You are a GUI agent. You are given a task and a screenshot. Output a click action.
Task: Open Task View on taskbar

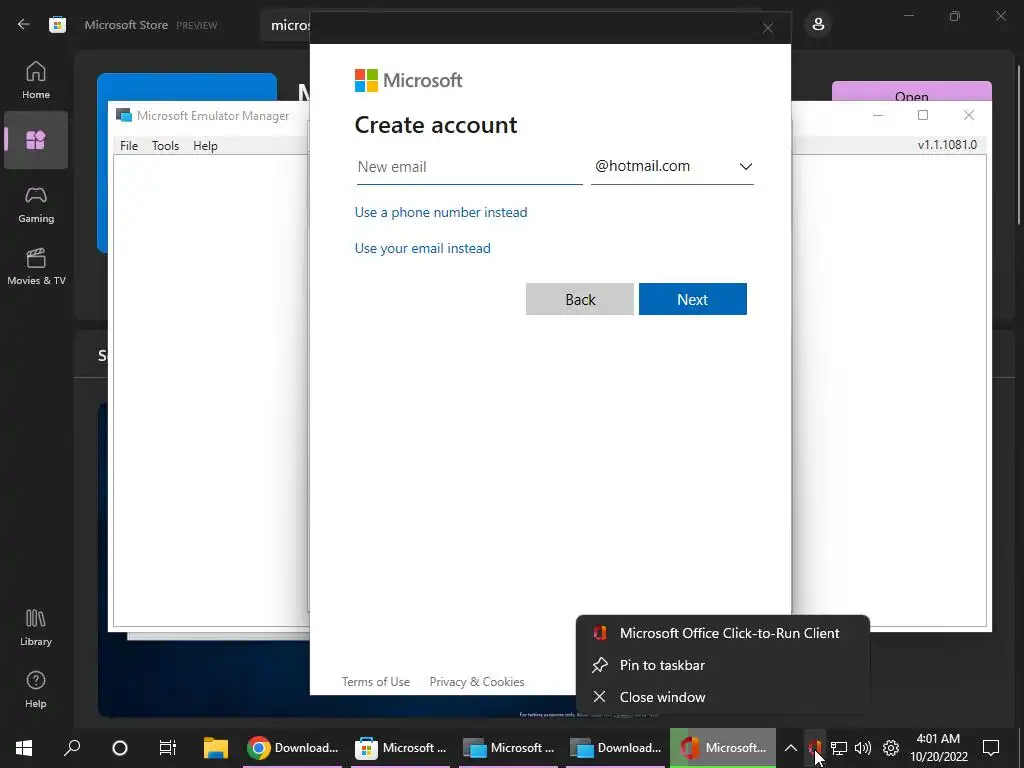[x=168, y=748]
